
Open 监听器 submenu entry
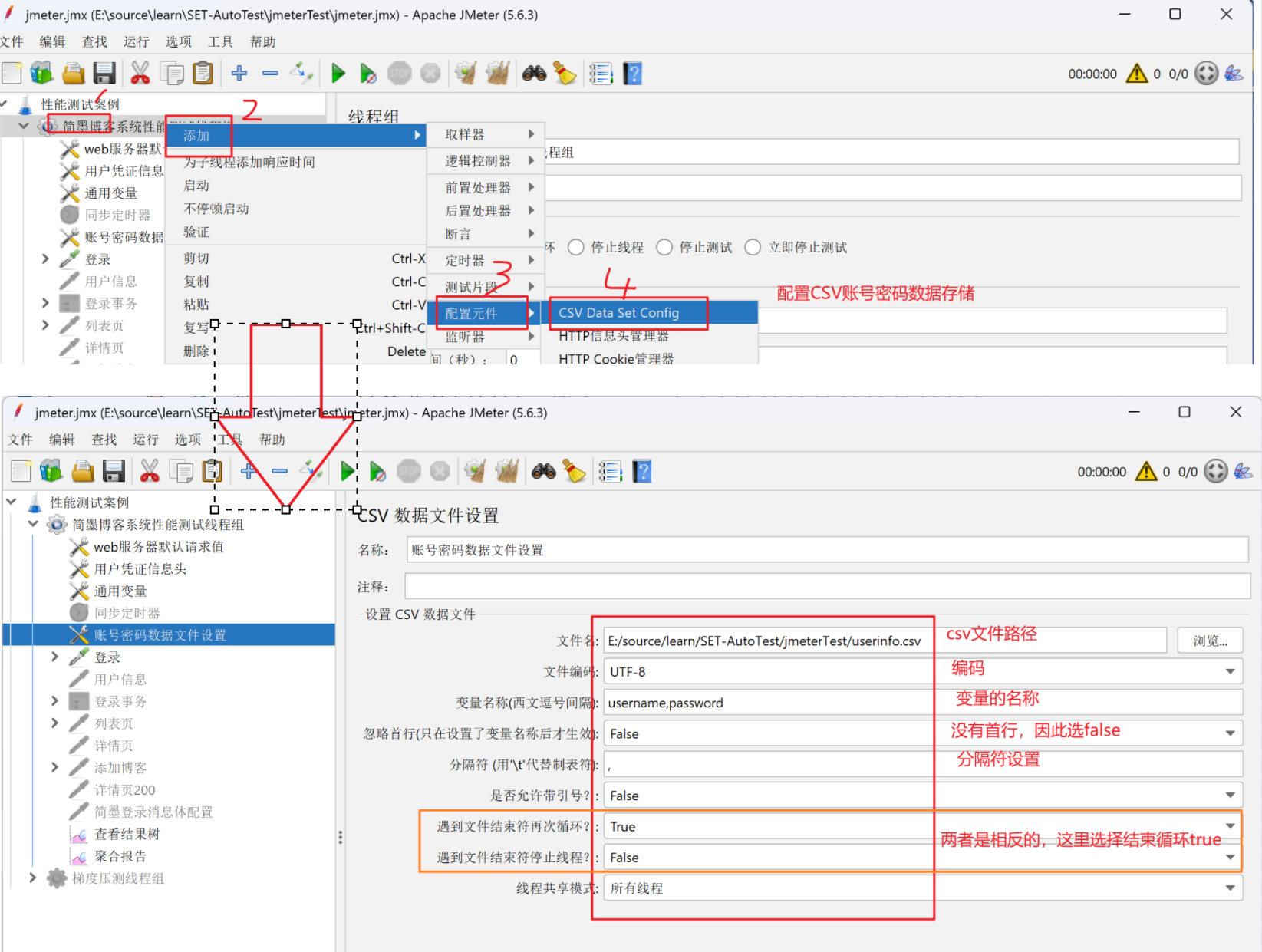pos(486,337)
